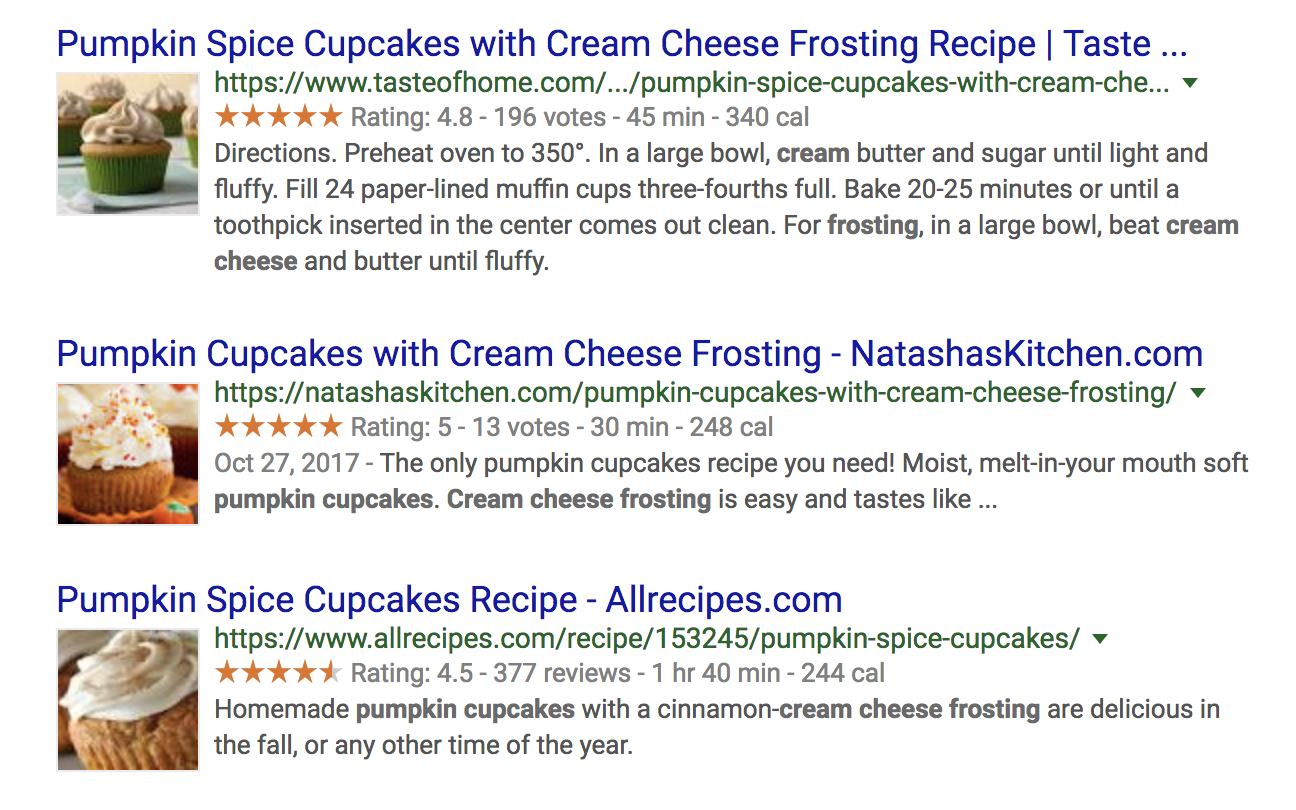Click the "Oct 27, 2017" date text
The height and width of the screenshot is (810, 1296).
[x=286, y=464]
